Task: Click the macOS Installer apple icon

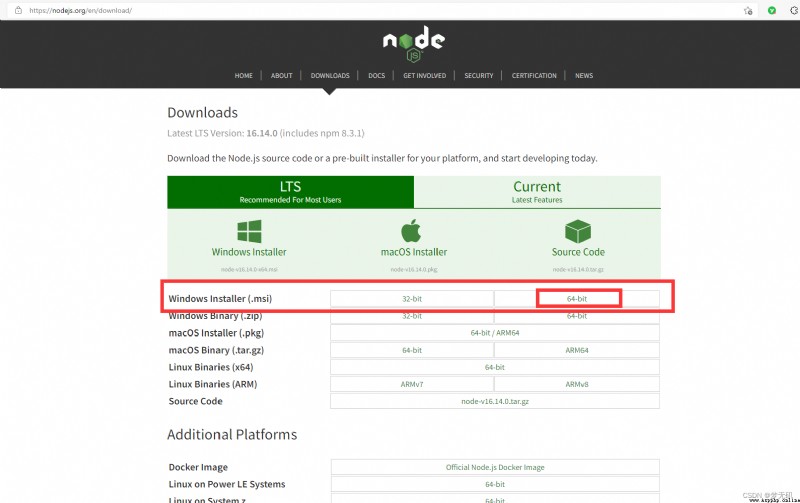Action: click(411, 231)
